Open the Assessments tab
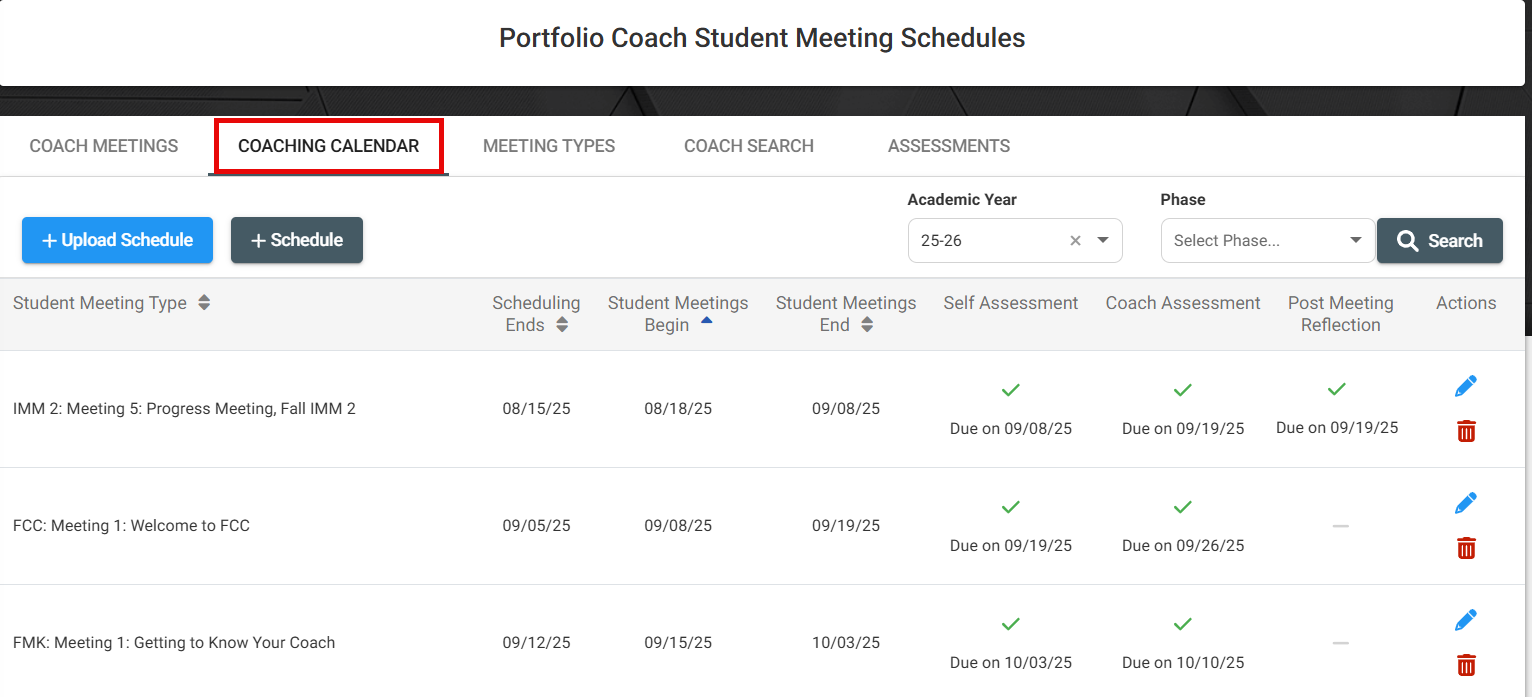Image resolution: width=1532 pixels, height=697 pixels. (x=949, y=146)
